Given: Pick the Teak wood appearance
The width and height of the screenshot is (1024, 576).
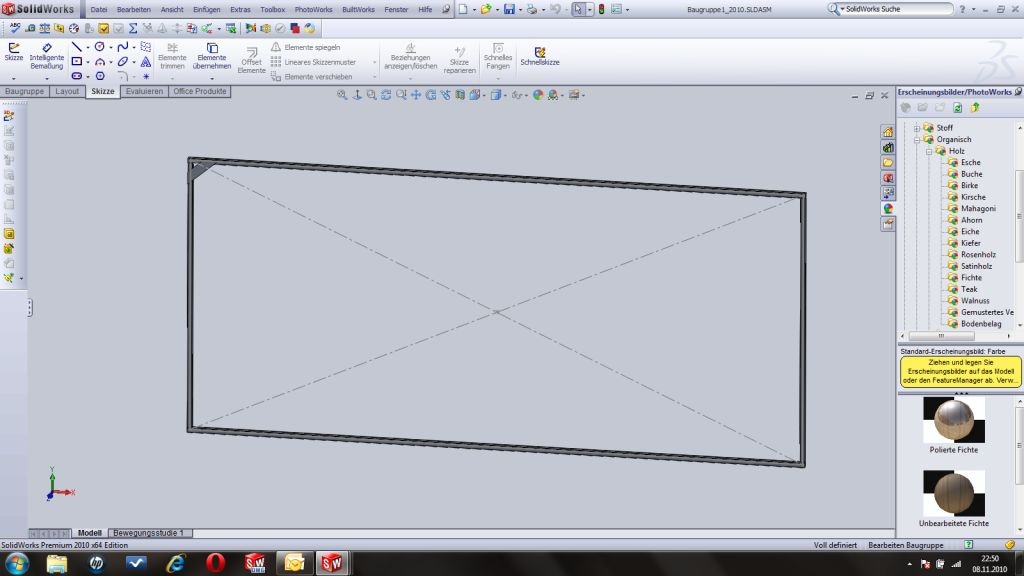Looking at the screenshot, I should [969, 289].
